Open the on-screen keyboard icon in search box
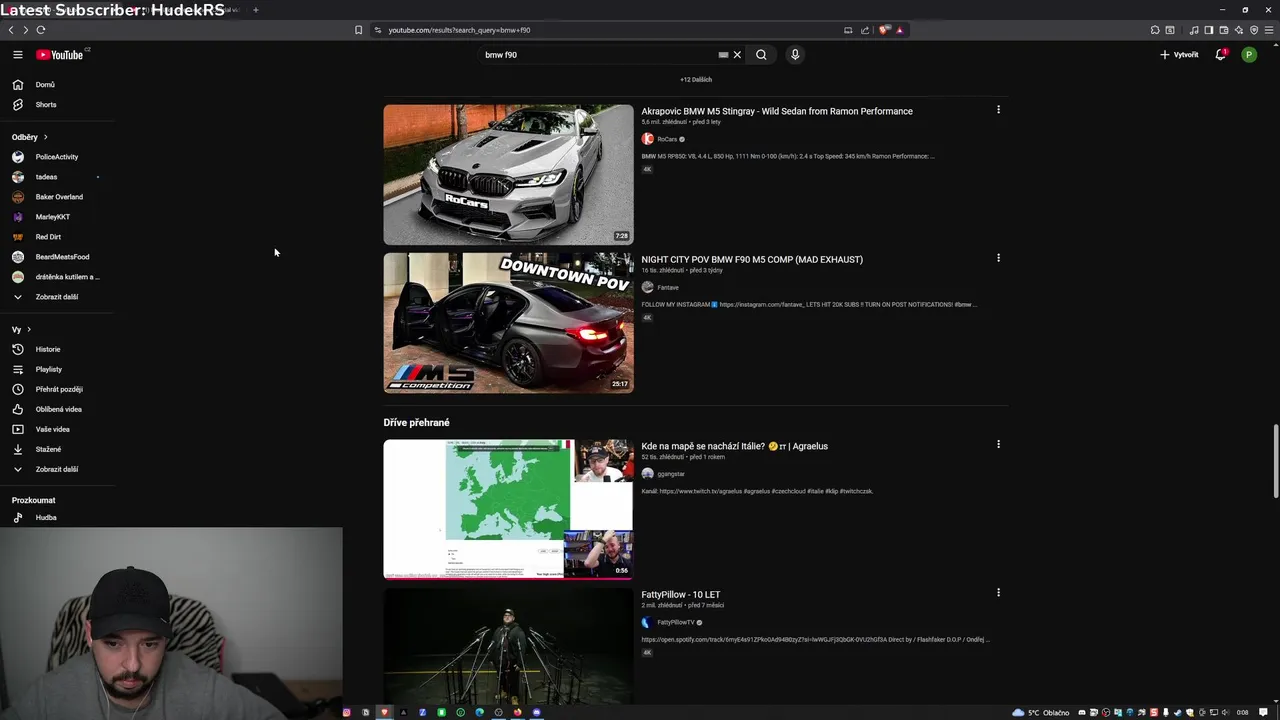The height and width of the screenshot is (720, 1280). (x=723, y=55)
